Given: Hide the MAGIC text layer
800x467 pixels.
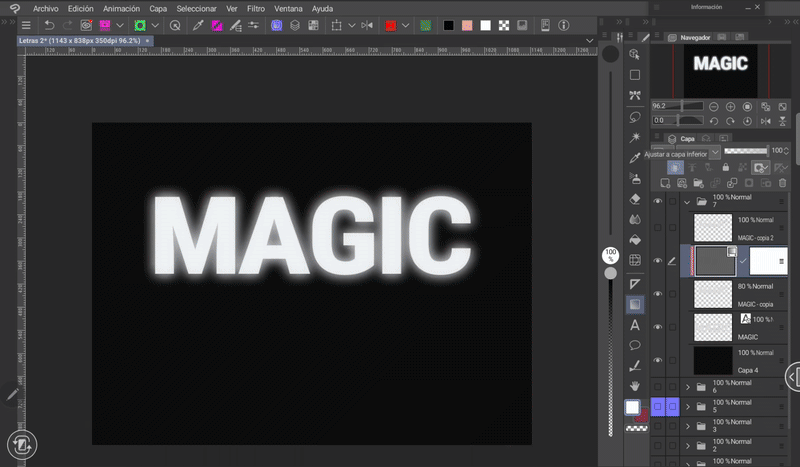Looking at the screenshot, I should click(658, 327).
